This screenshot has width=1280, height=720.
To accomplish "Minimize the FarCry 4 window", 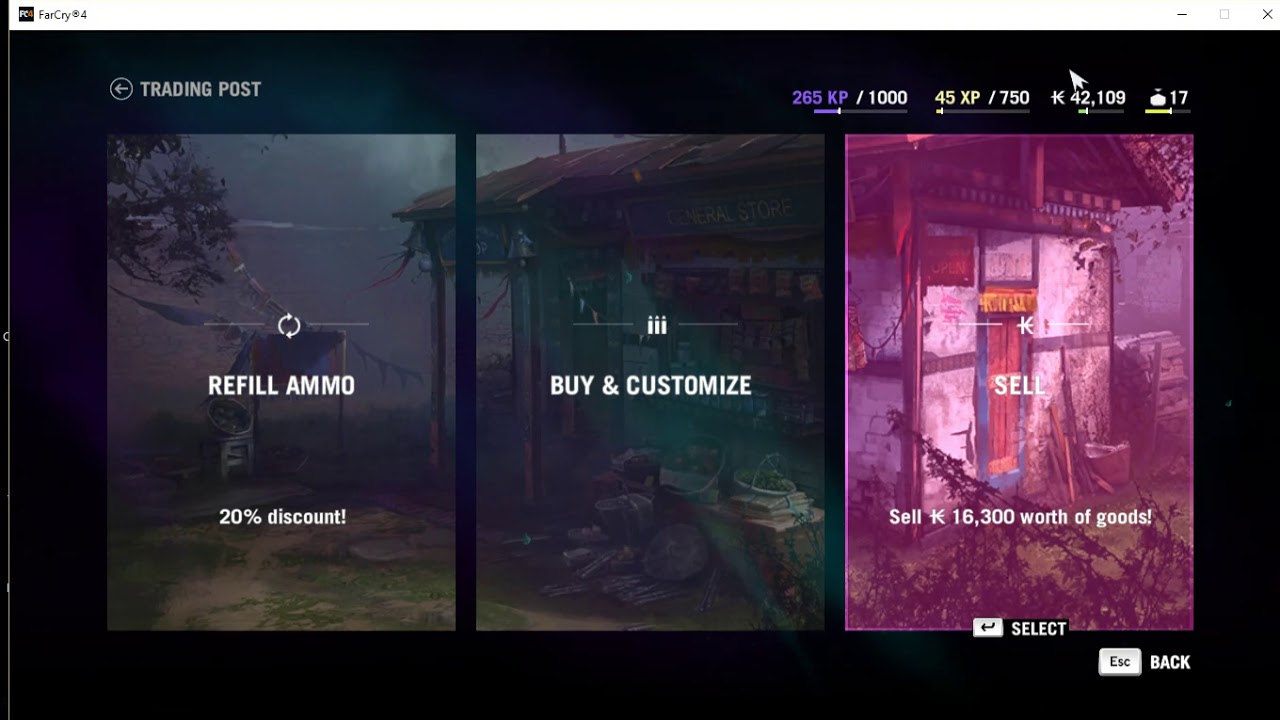I will point(1183,14).
